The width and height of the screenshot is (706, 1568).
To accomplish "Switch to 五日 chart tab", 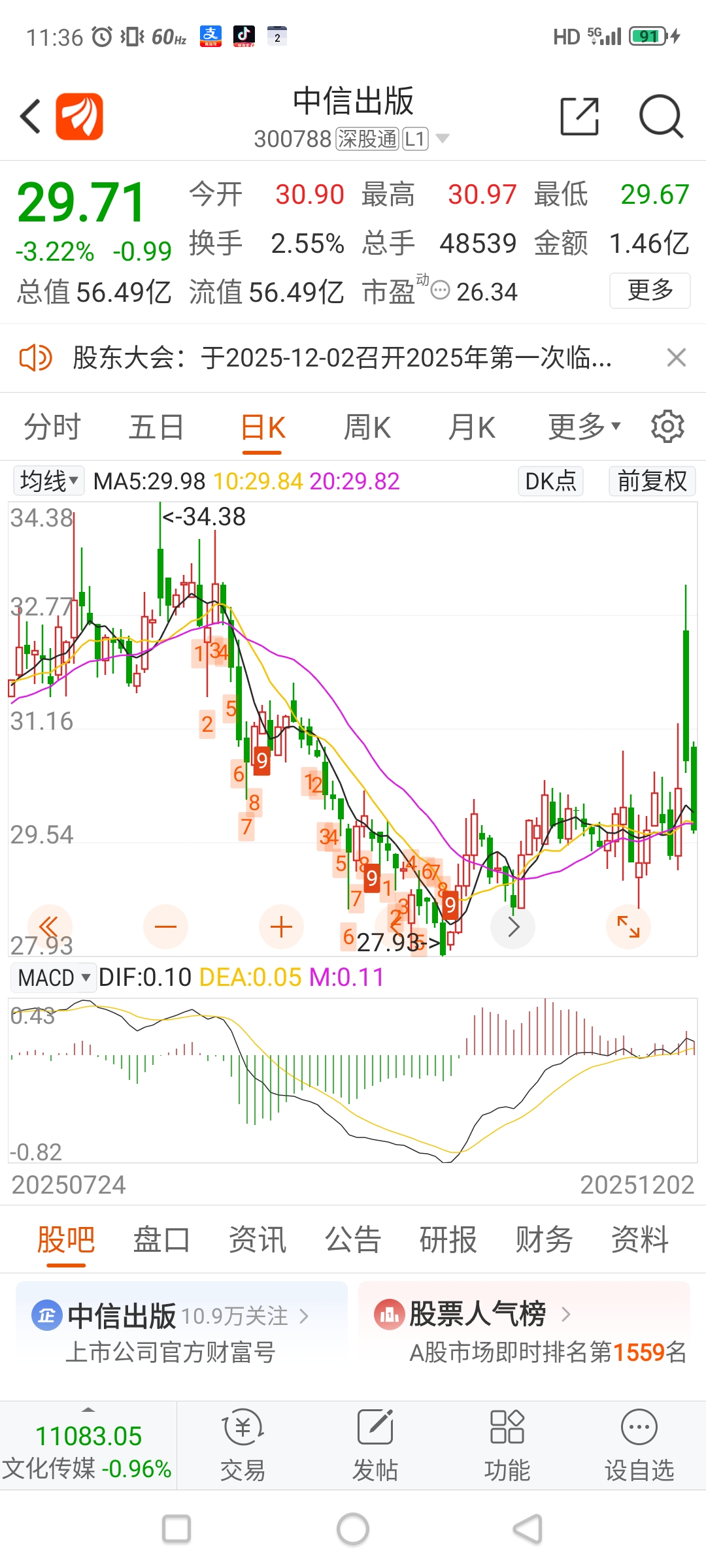I will pos(156,427).
